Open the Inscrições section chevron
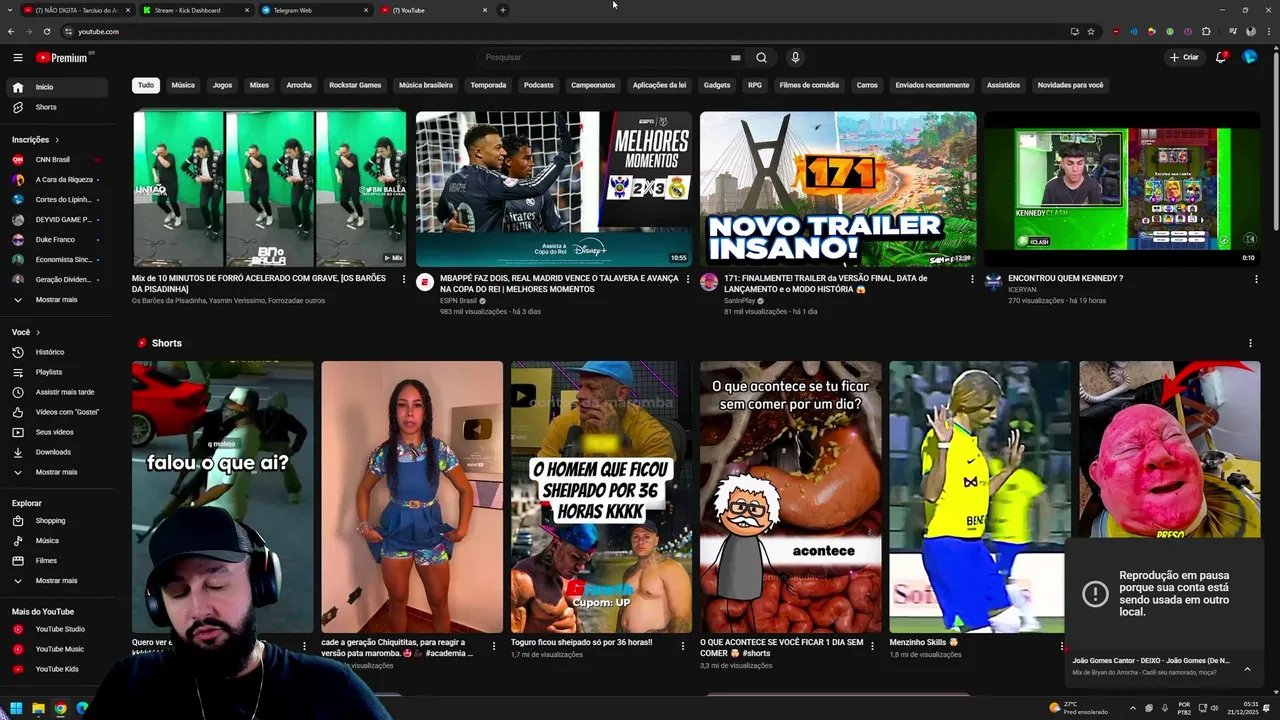Viewport: 1280px width, 720px height. click(x=57, y=140)
